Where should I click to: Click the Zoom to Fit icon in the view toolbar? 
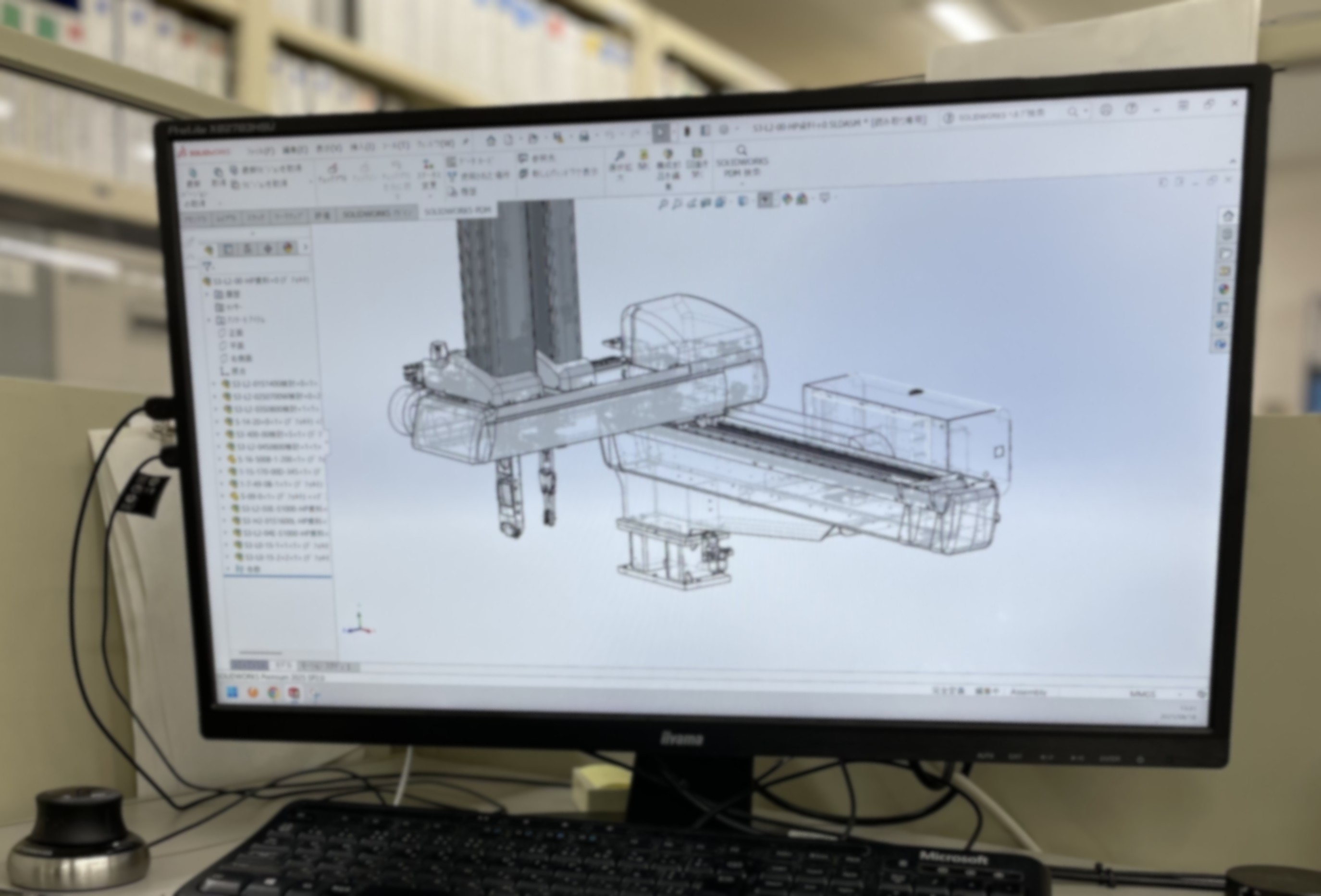pos(663,203)
